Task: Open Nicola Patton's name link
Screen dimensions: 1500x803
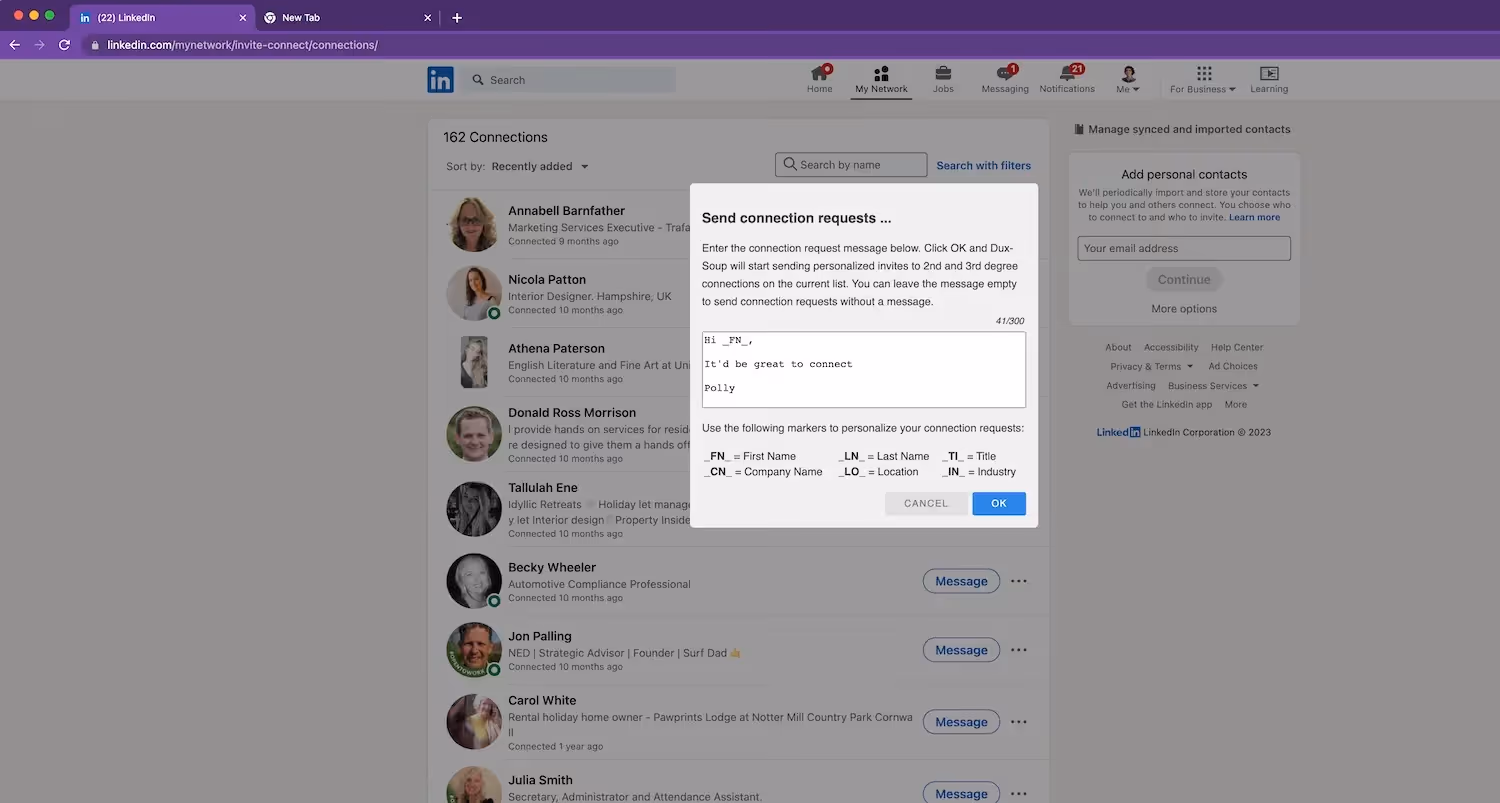Action: (547, 280)
